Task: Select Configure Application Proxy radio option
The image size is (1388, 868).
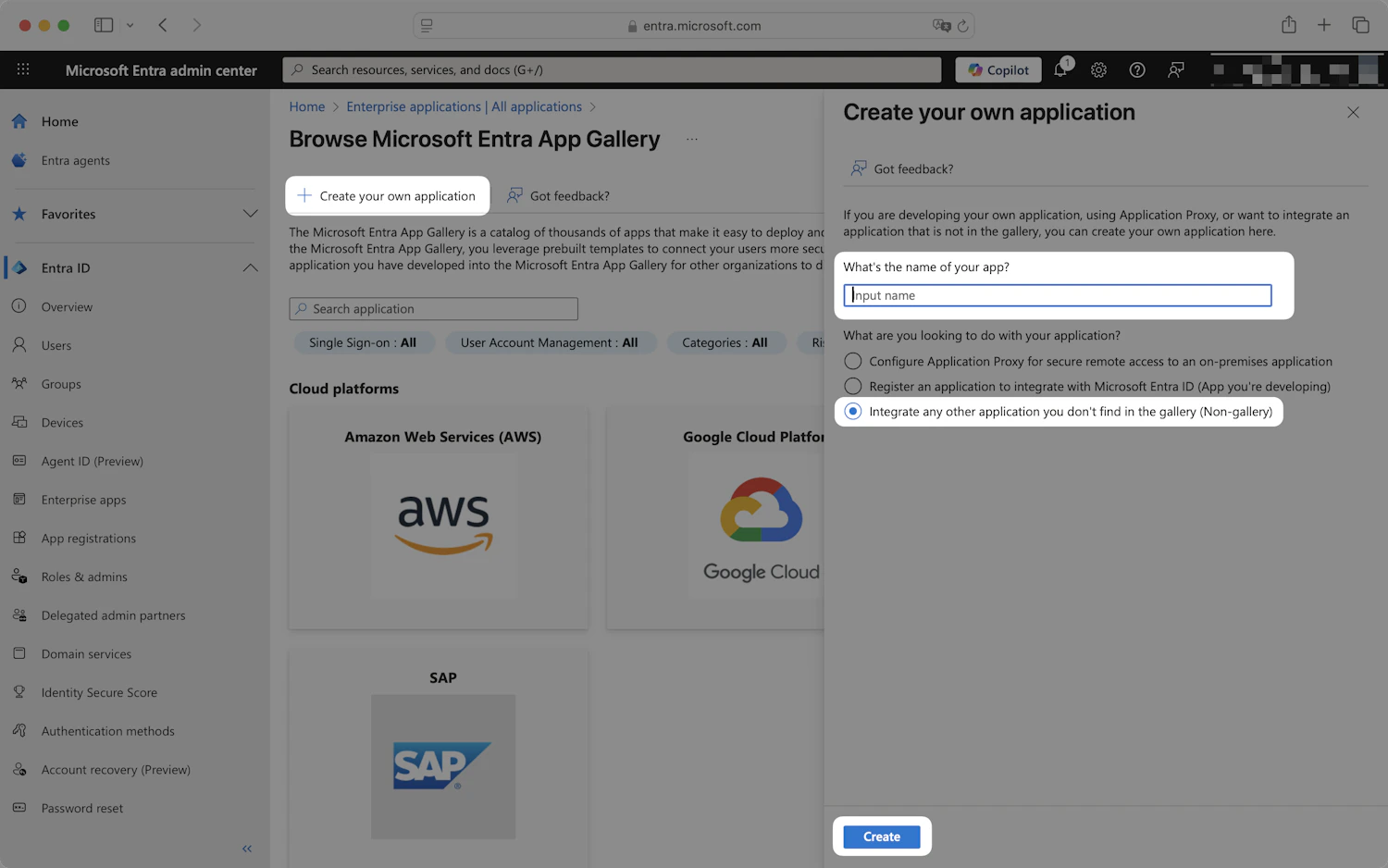Action: point(852,361)
